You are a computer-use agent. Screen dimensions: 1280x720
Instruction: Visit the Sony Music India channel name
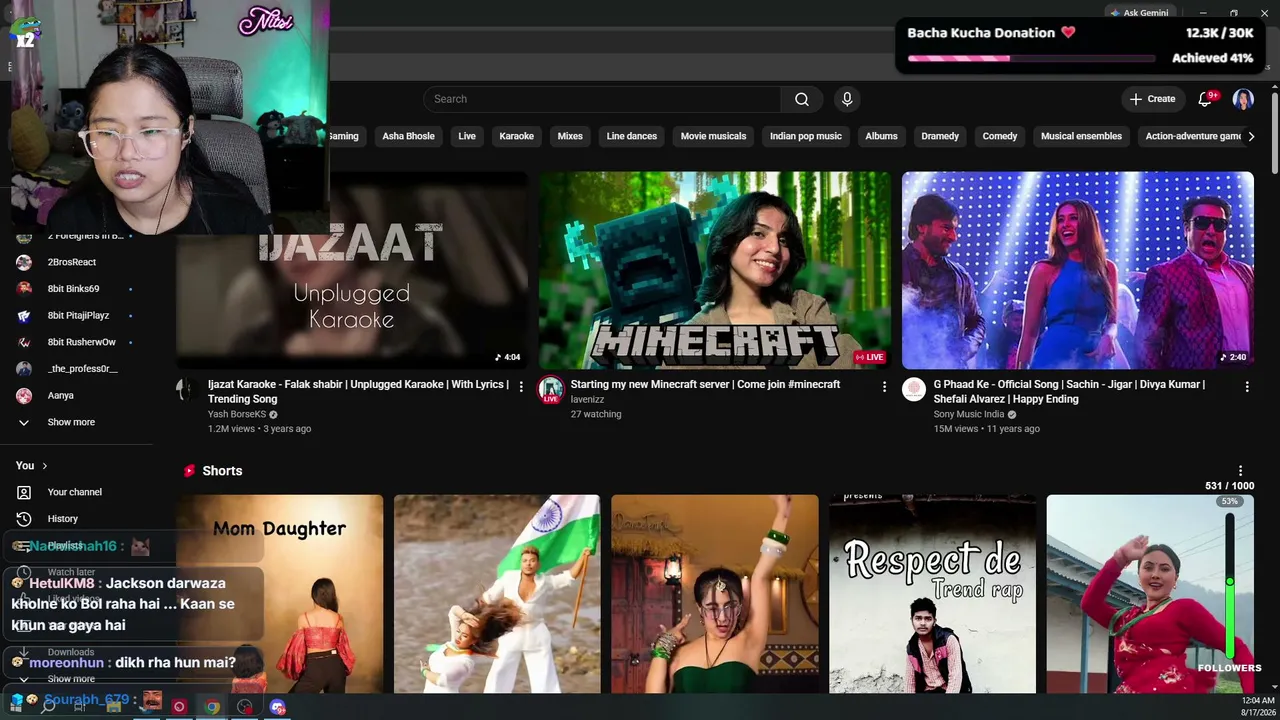[969, 414]
